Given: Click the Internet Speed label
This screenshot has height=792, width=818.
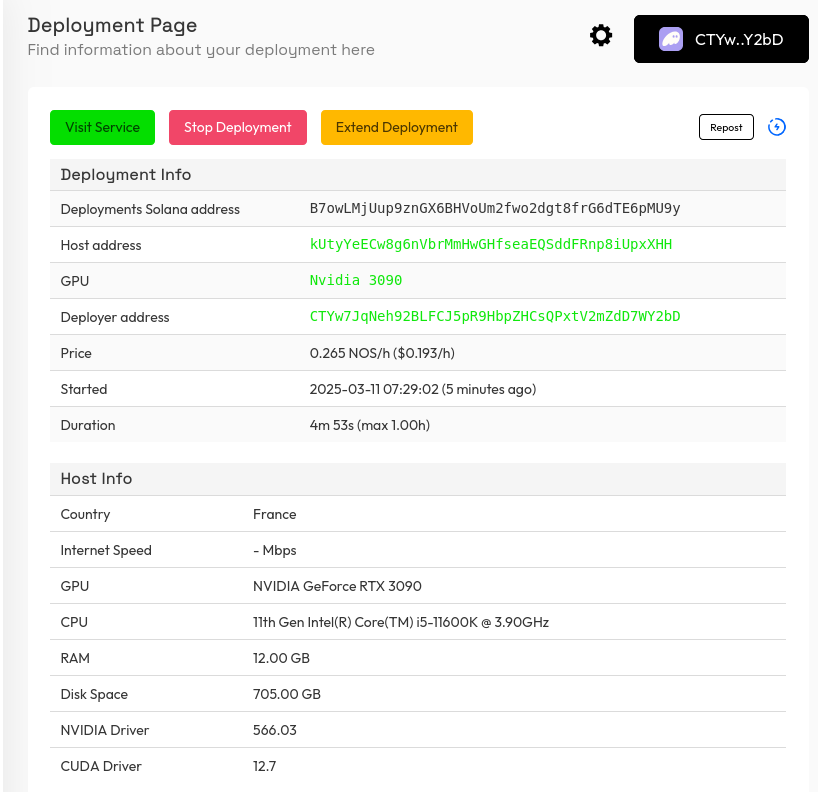Looking at the screenshot, I should (x=106, y=550).
